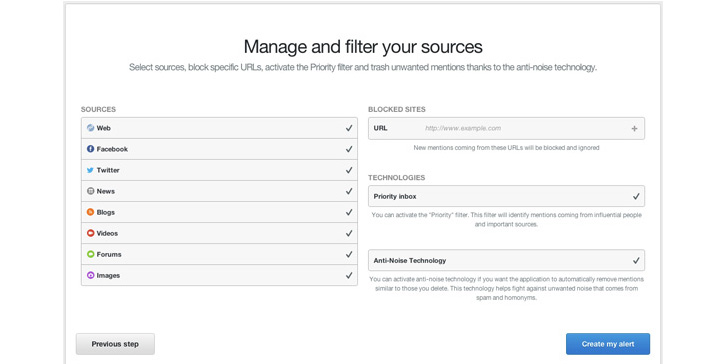Click the "Videos" source label
The image size is (724, 364).
[x=107, y=233]
